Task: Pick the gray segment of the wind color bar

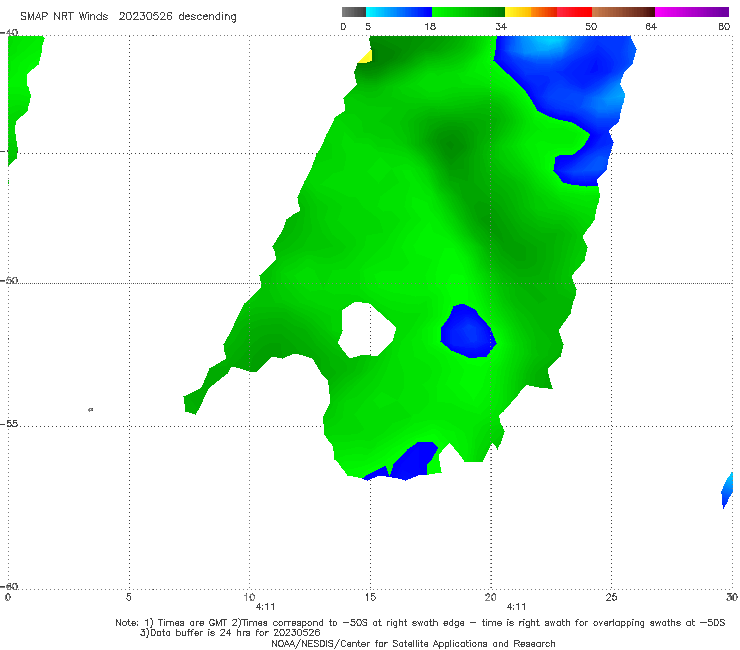Action: [x=354, y=12]
